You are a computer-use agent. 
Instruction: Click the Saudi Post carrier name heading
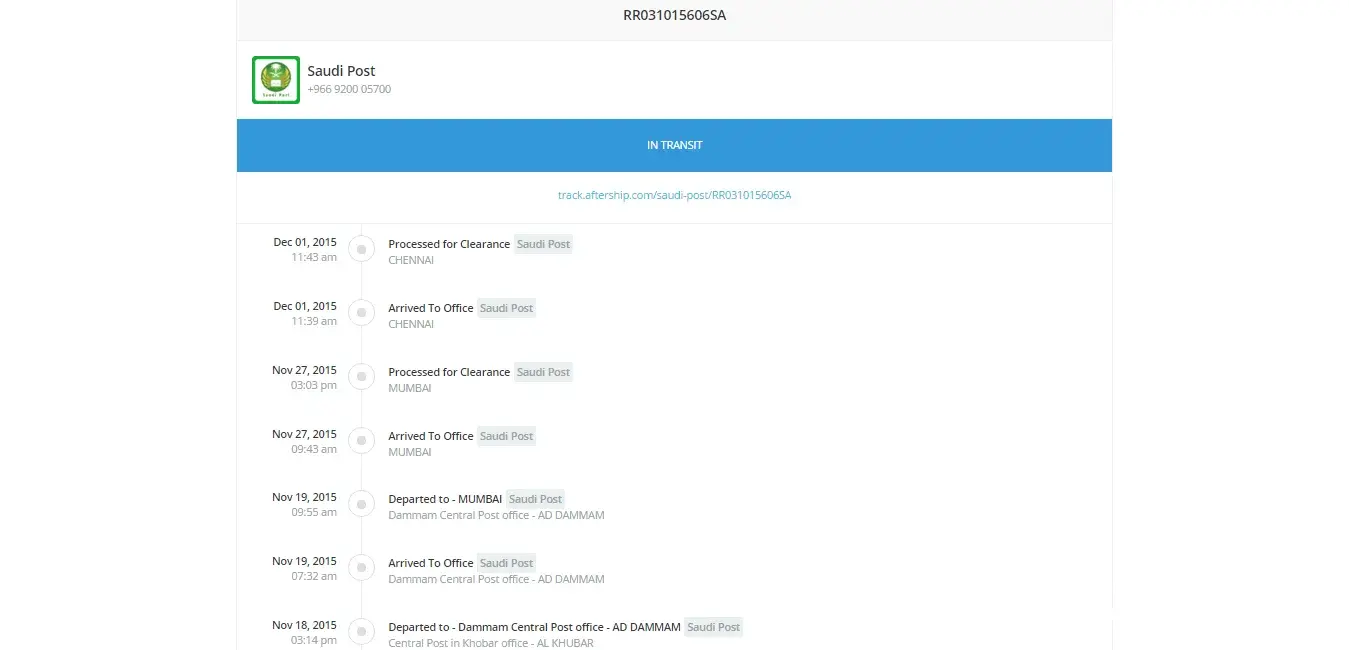point(341,71)
